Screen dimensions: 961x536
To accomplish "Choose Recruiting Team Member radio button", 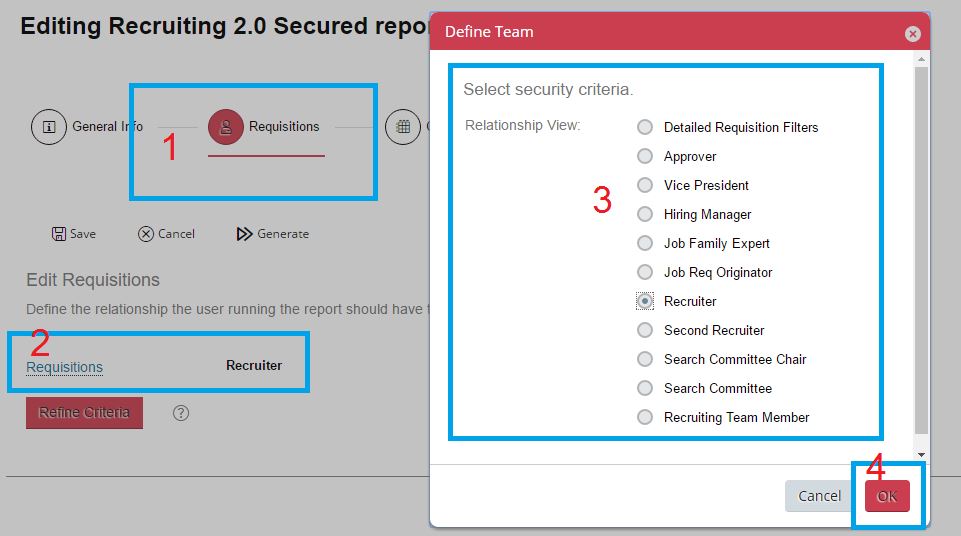I will tap(645, 417).
